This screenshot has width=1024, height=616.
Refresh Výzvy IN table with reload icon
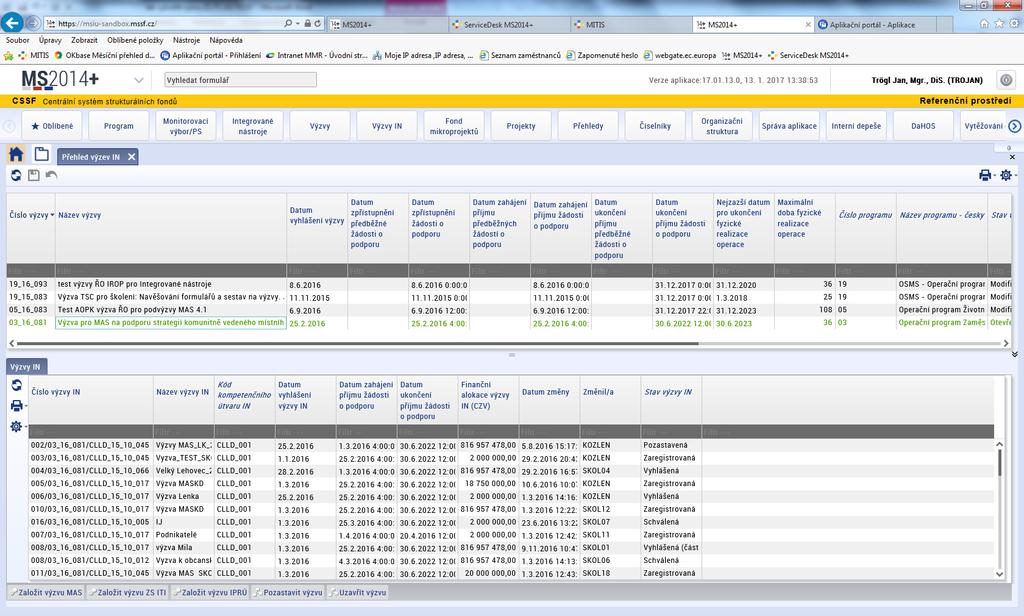(x=16, y=385)
